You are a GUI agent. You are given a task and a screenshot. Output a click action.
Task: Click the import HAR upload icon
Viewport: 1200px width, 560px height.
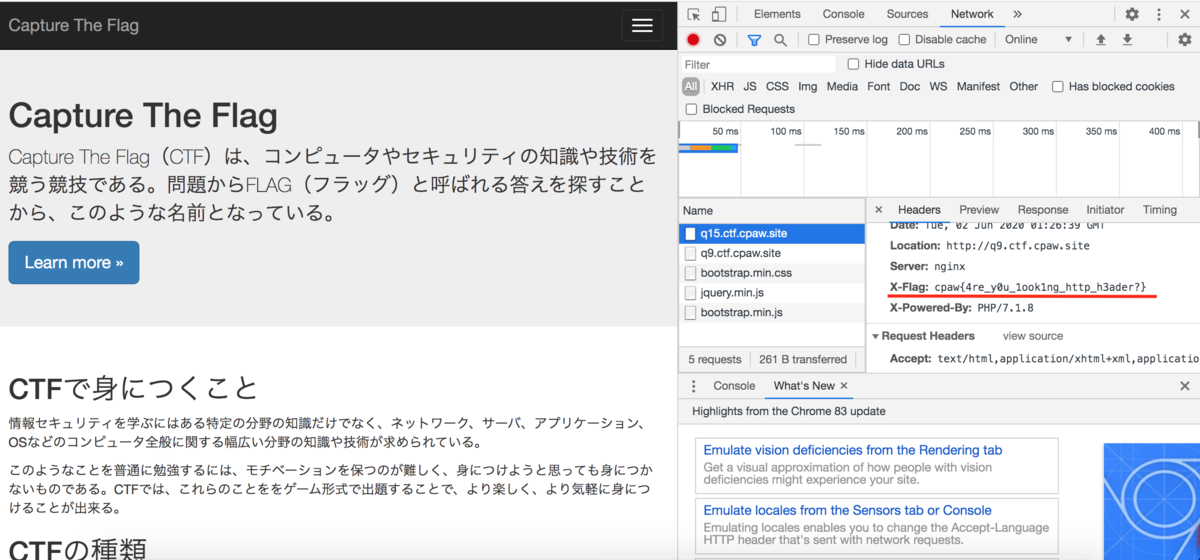(1101, 40)
